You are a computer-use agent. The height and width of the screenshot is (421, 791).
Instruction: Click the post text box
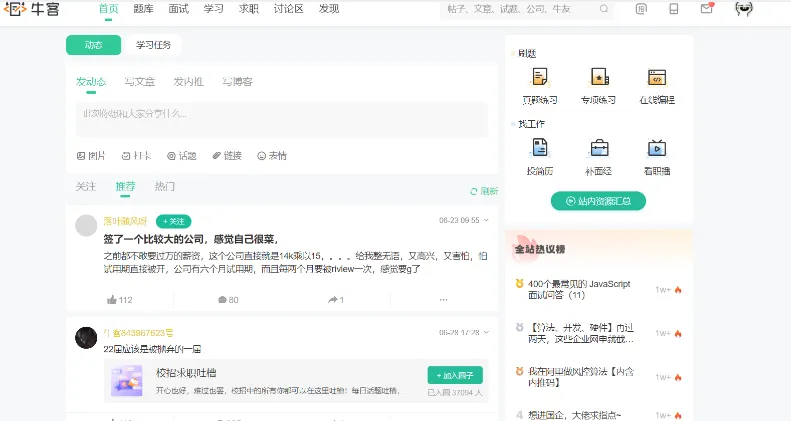pos(282,120)
